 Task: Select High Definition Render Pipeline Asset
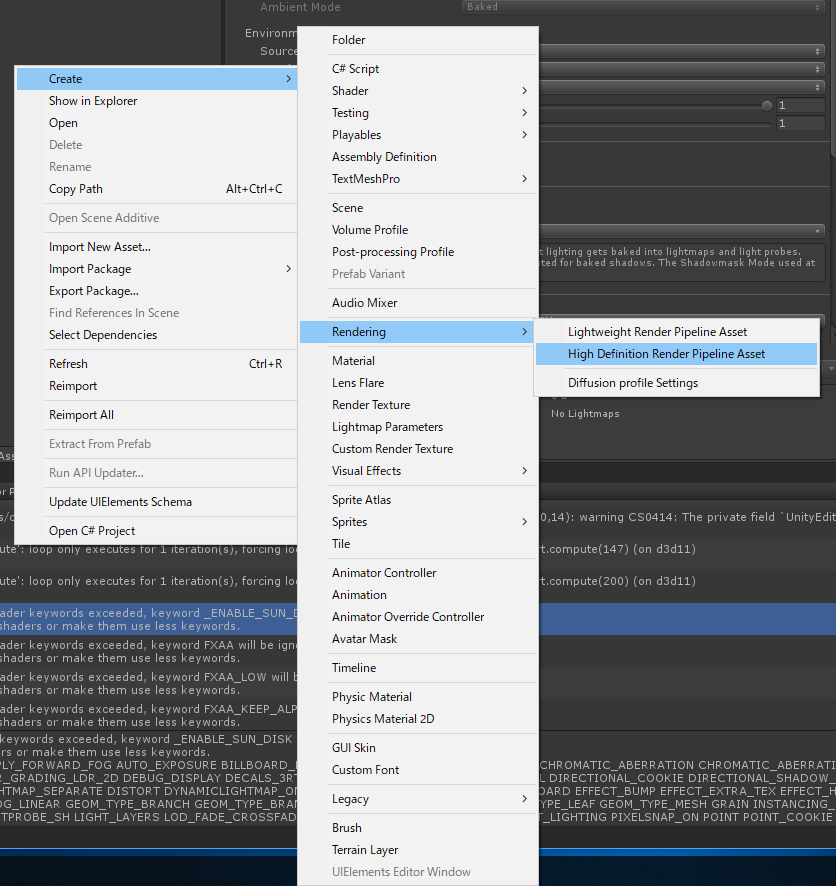click(x=676, y=354)
